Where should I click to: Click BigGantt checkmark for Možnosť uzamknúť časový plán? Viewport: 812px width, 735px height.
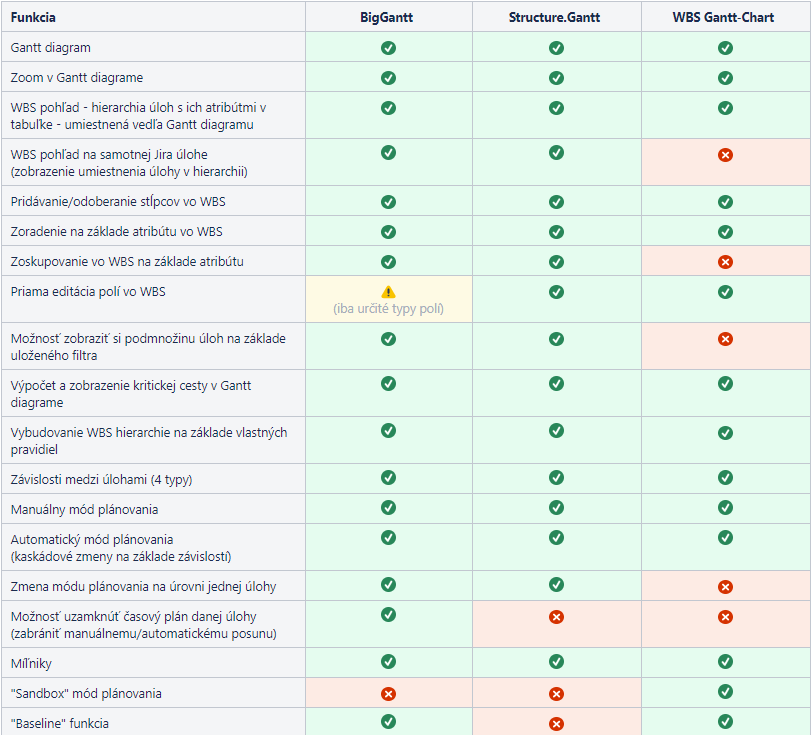tap(388, 615)
